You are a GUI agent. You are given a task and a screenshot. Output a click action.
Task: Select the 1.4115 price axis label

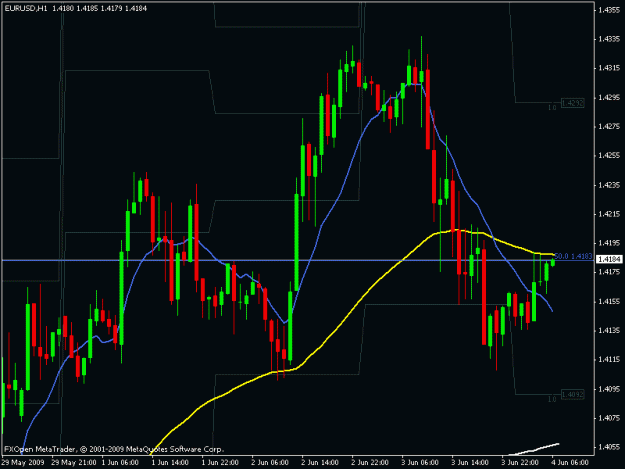609,360
